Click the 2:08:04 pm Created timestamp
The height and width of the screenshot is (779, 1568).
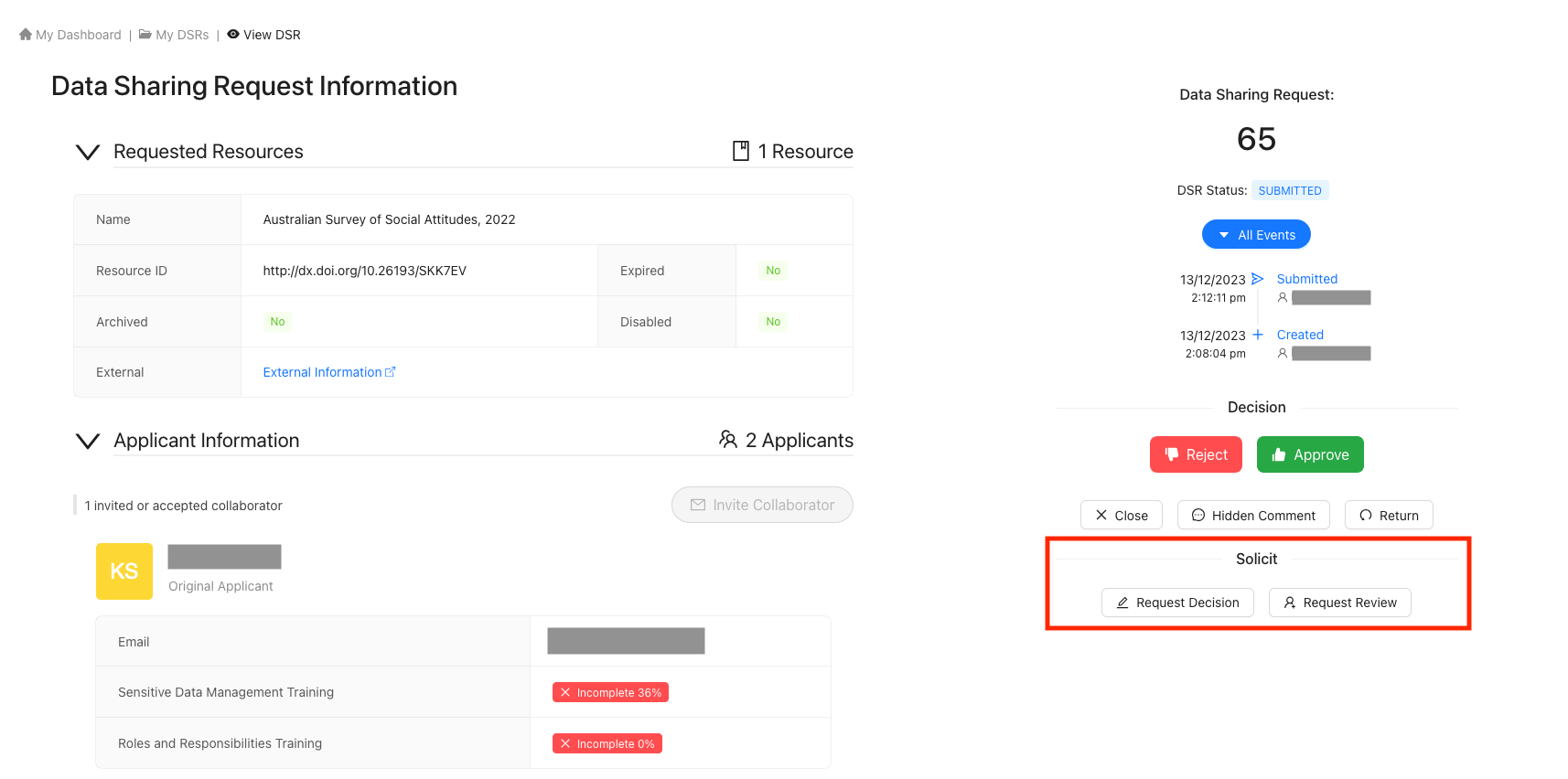click(x=1216, y=354)
